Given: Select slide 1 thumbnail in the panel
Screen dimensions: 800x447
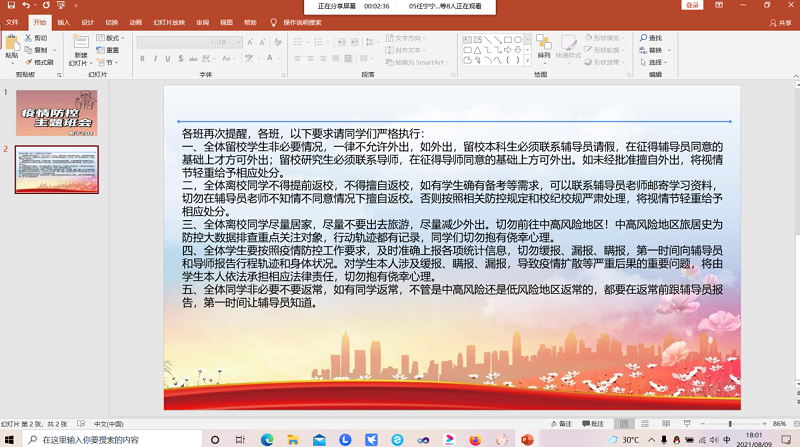Looking at the screenshot, I should click(56, 113).
